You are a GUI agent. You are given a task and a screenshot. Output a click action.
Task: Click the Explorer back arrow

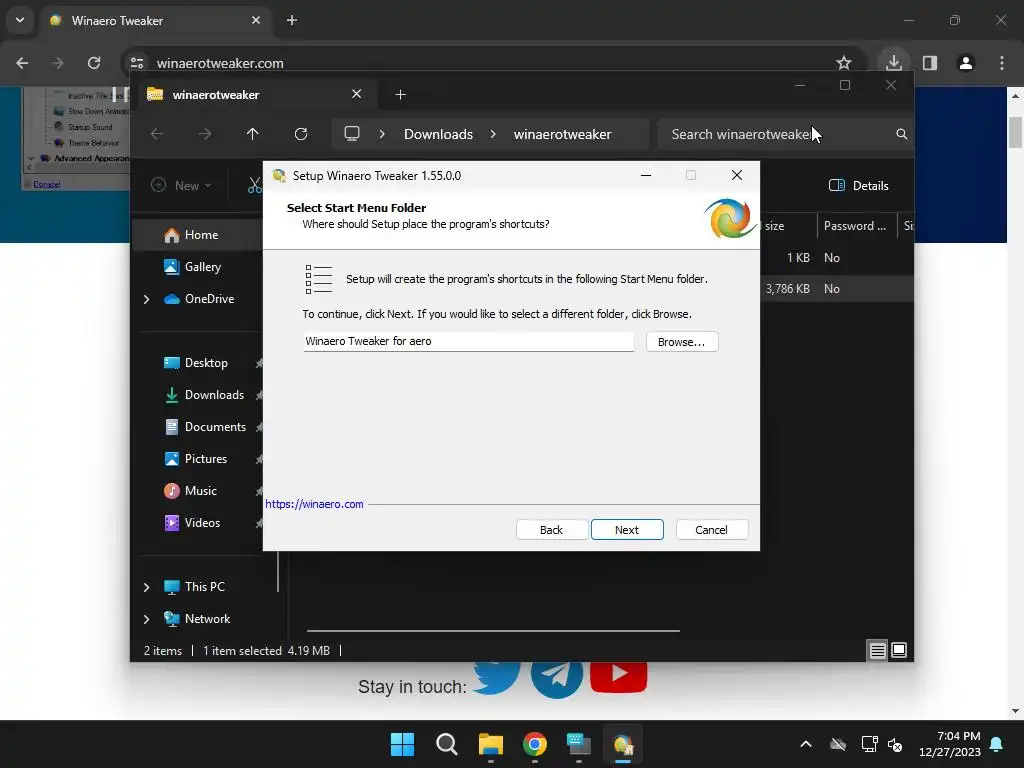tap(157, 134)
